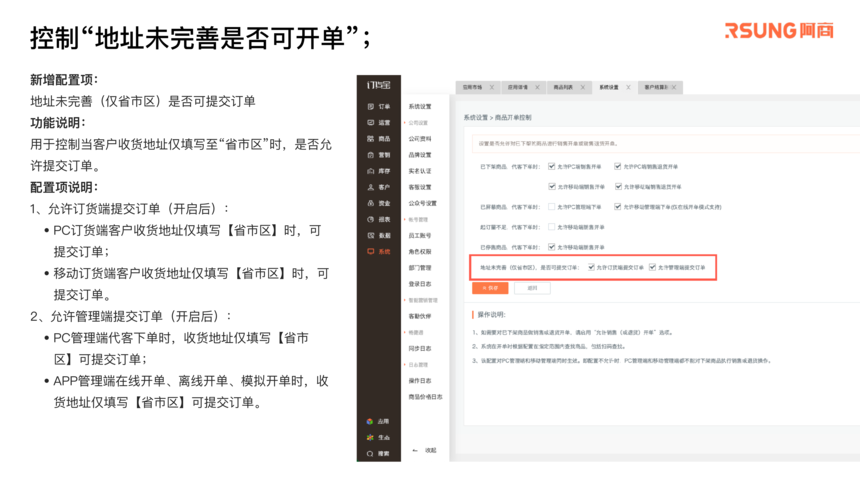Screen dimensions: 860x484
Task: Expand the 账号管理 menu group
Action: 416,219
